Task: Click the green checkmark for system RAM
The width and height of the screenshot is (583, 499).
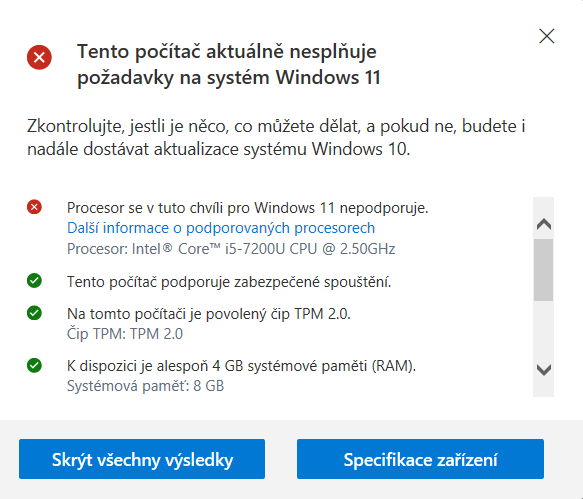Action: [x=34, y=365]
